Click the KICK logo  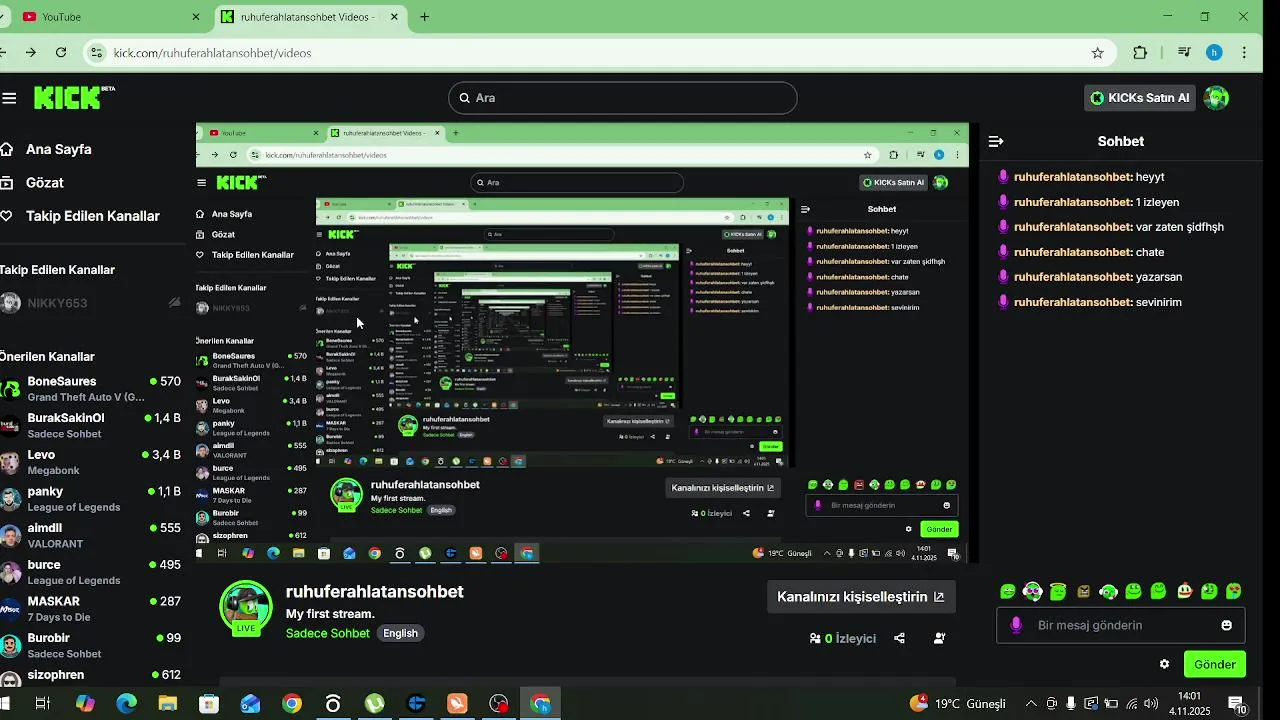pyautogui.click(x=74, y=97)
